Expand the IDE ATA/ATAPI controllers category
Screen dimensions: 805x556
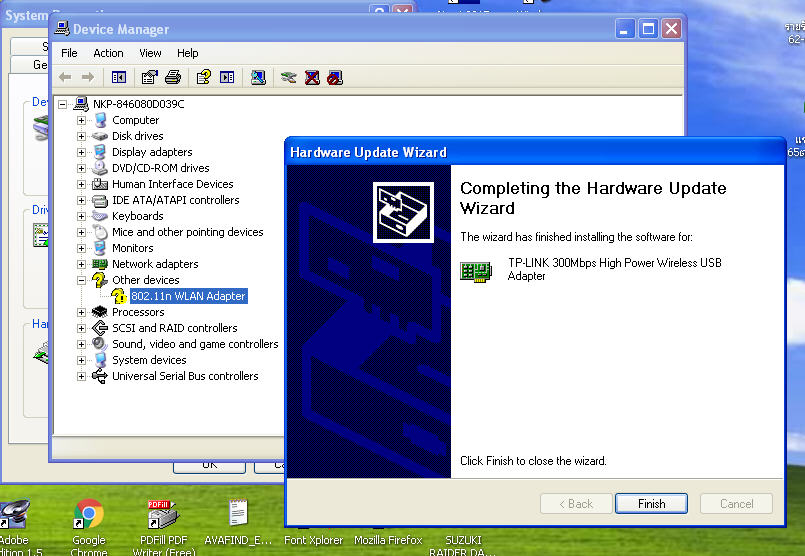[81, 200]
